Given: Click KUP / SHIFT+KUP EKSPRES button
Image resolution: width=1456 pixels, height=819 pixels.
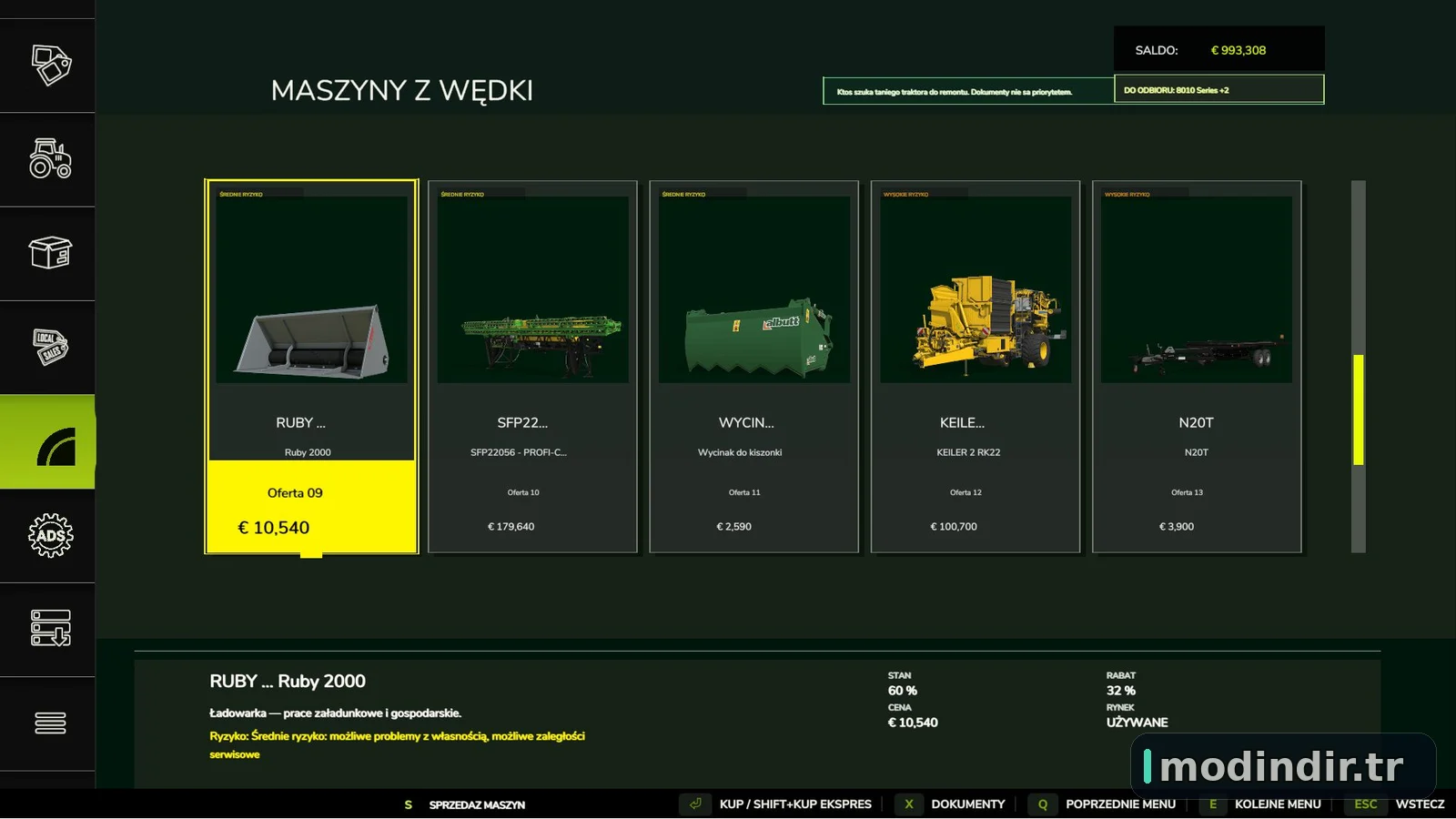Looking at the screenshot, I should click(x=795, y=804).
